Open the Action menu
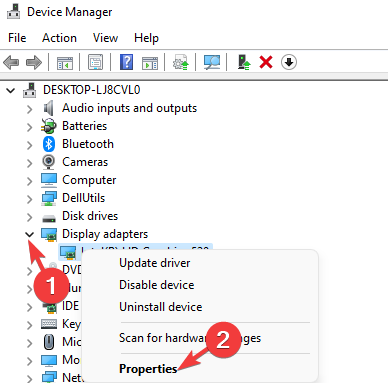This screenshot has height=383, width=388. (x=59, y=38)
